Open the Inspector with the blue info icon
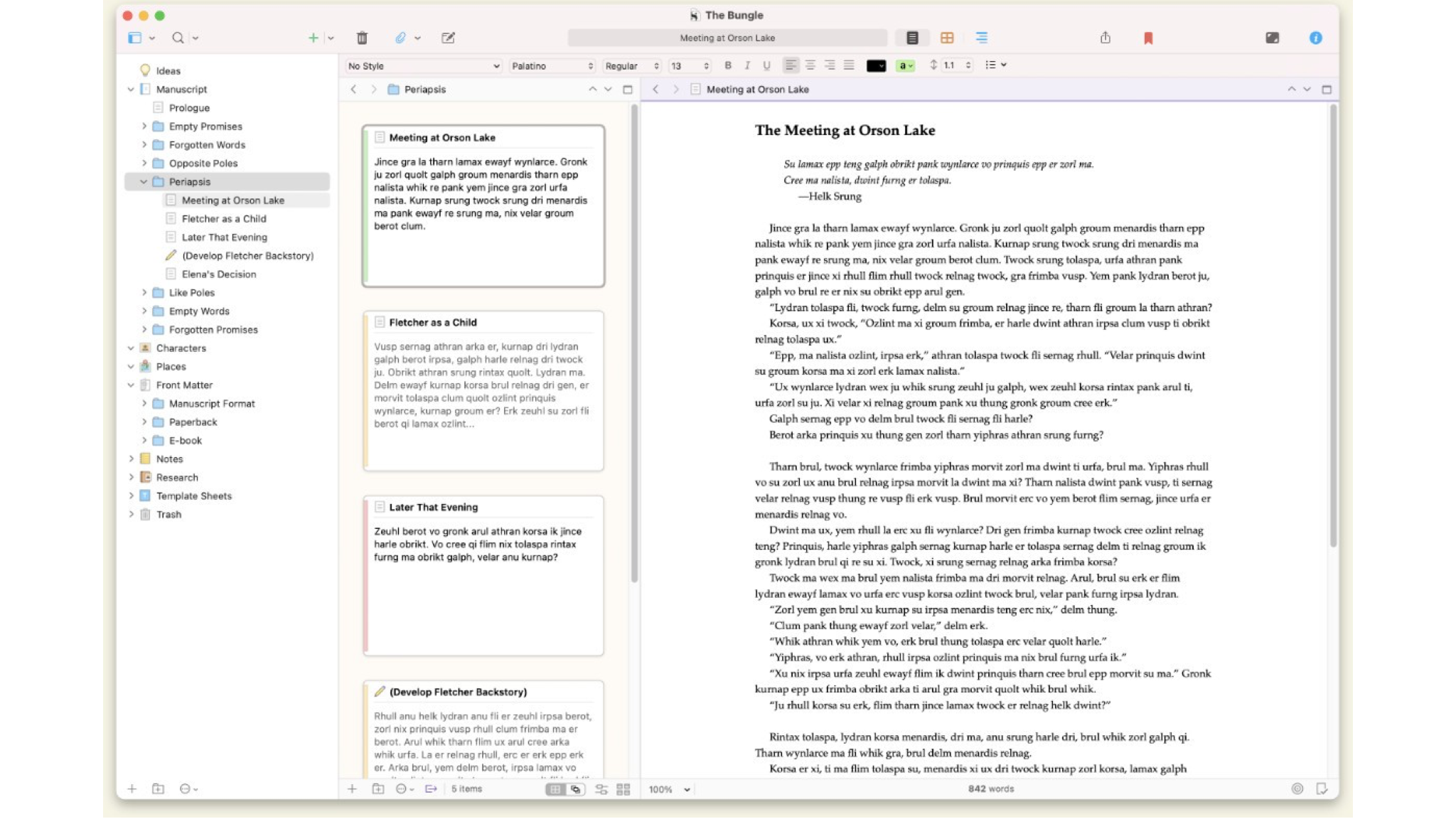Viewport: 1456px width, 819px height. click(1315, 38)
